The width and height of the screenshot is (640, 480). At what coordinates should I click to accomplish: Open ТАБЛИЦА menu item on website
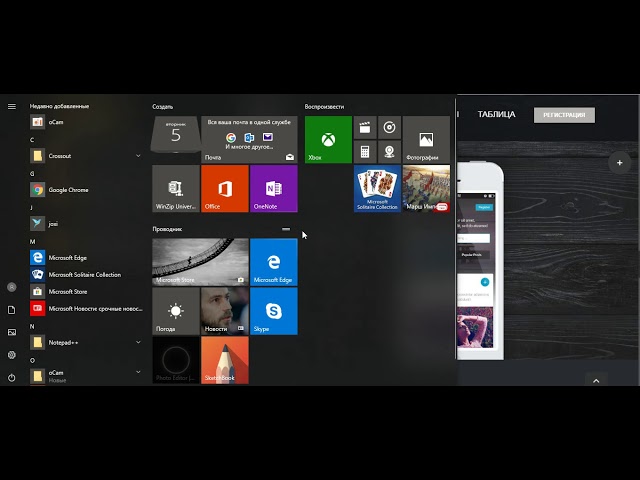pos(496,114)
